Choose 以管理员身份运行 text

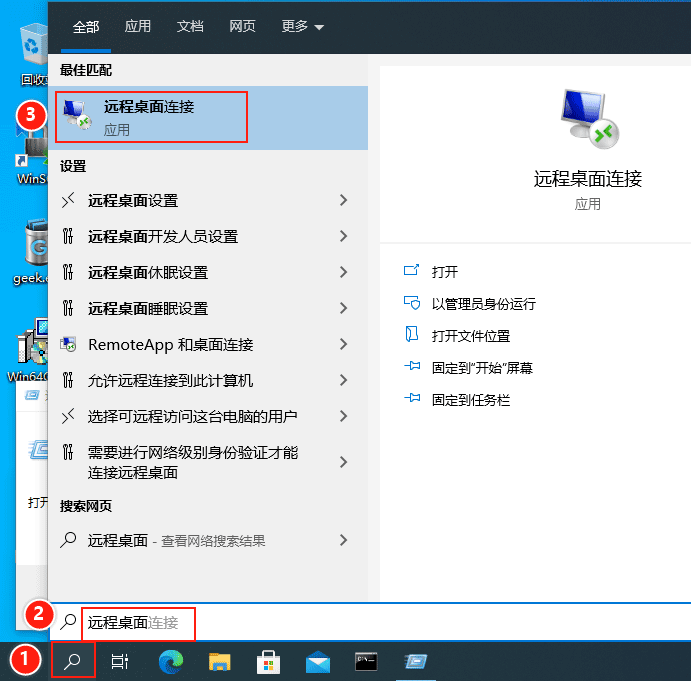483,304
